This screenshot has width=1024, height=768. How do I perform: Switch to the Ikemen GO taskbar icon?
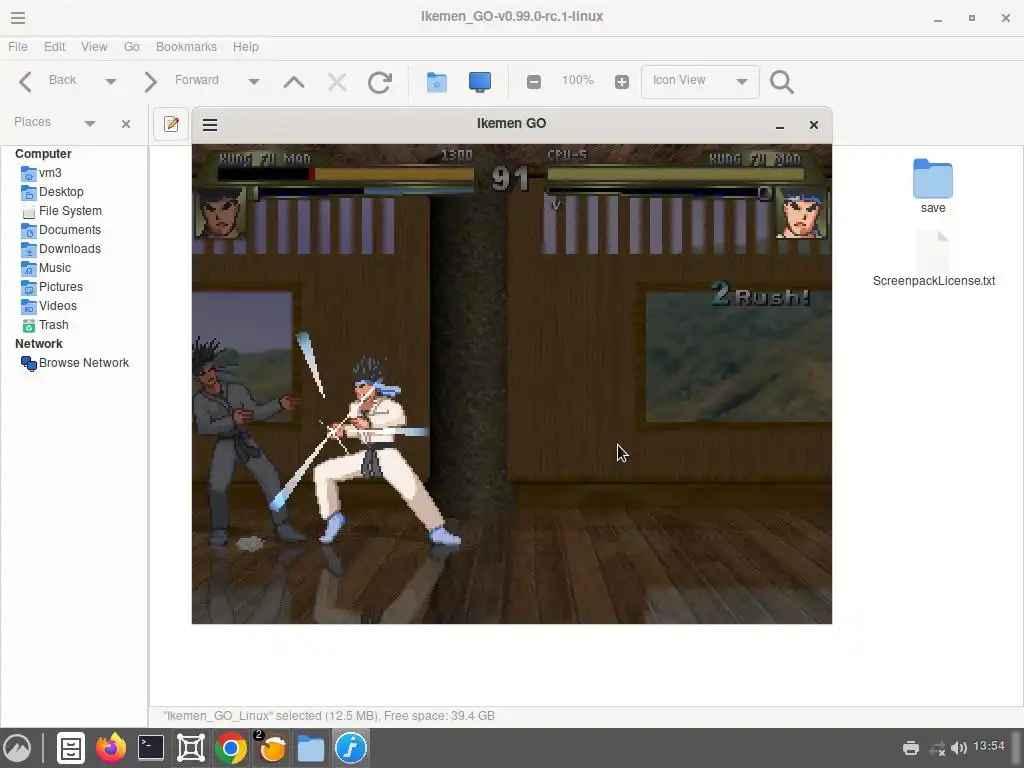click(x=351, y=748)
